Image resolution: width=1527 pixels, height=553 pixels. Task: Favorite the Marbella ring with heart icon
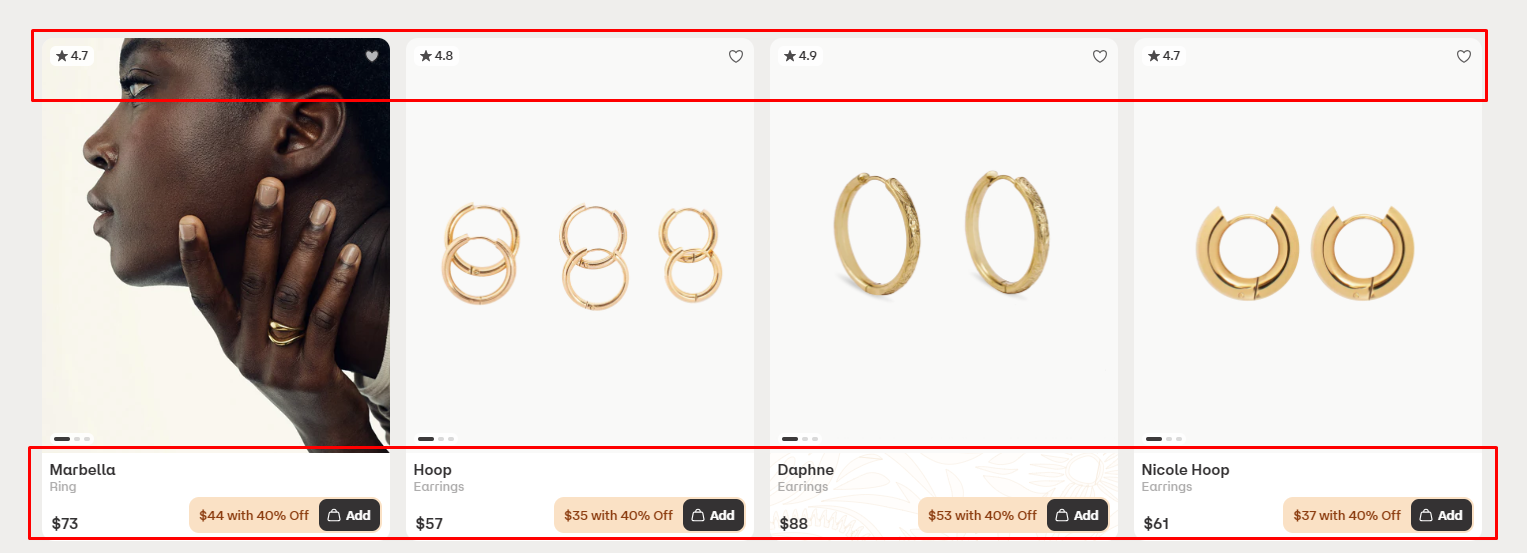(372, 56)
